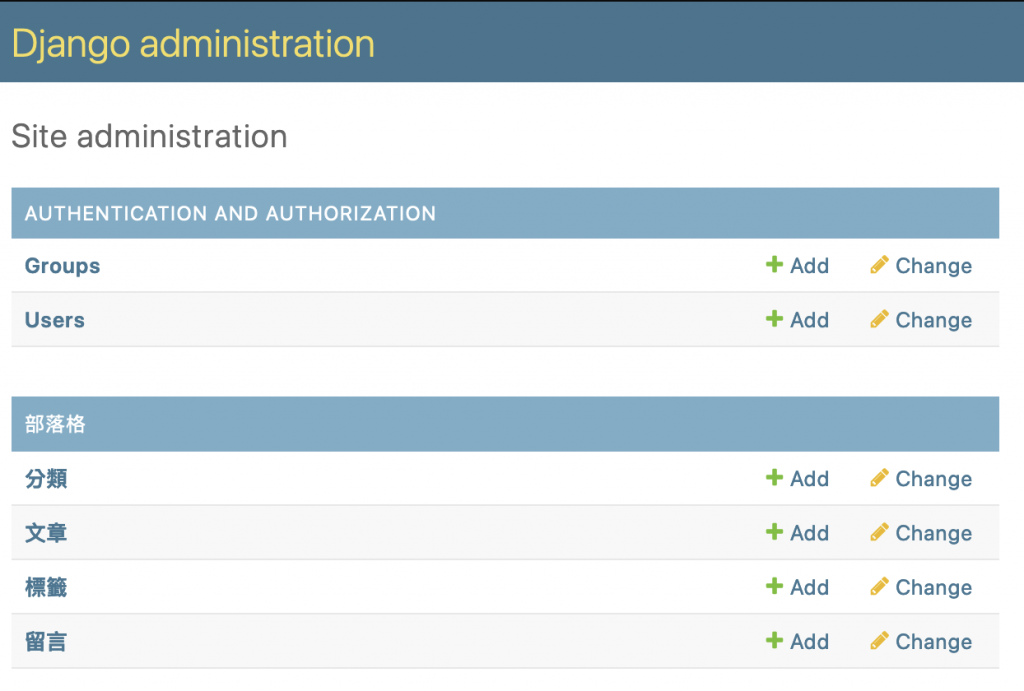The image size is (1024, 691).
Task: Click the plus icon in the 標籤 row
Action: coord(774,586)
